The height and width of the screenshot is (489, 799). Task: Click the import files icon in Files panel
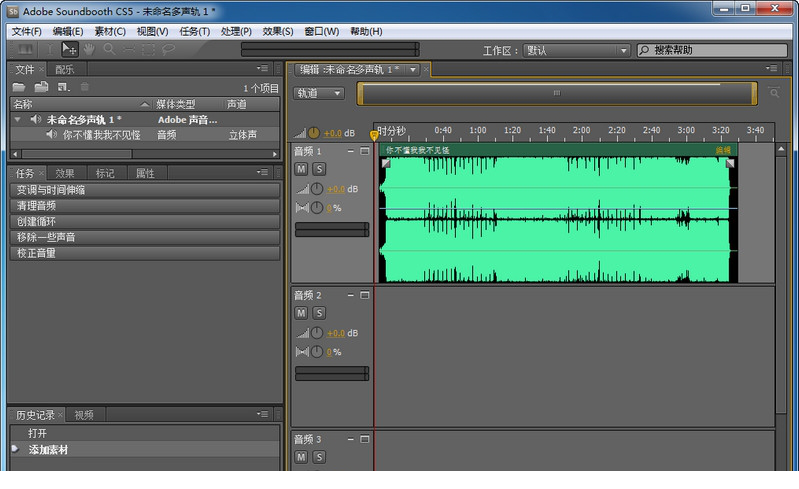tap(41, 87)
